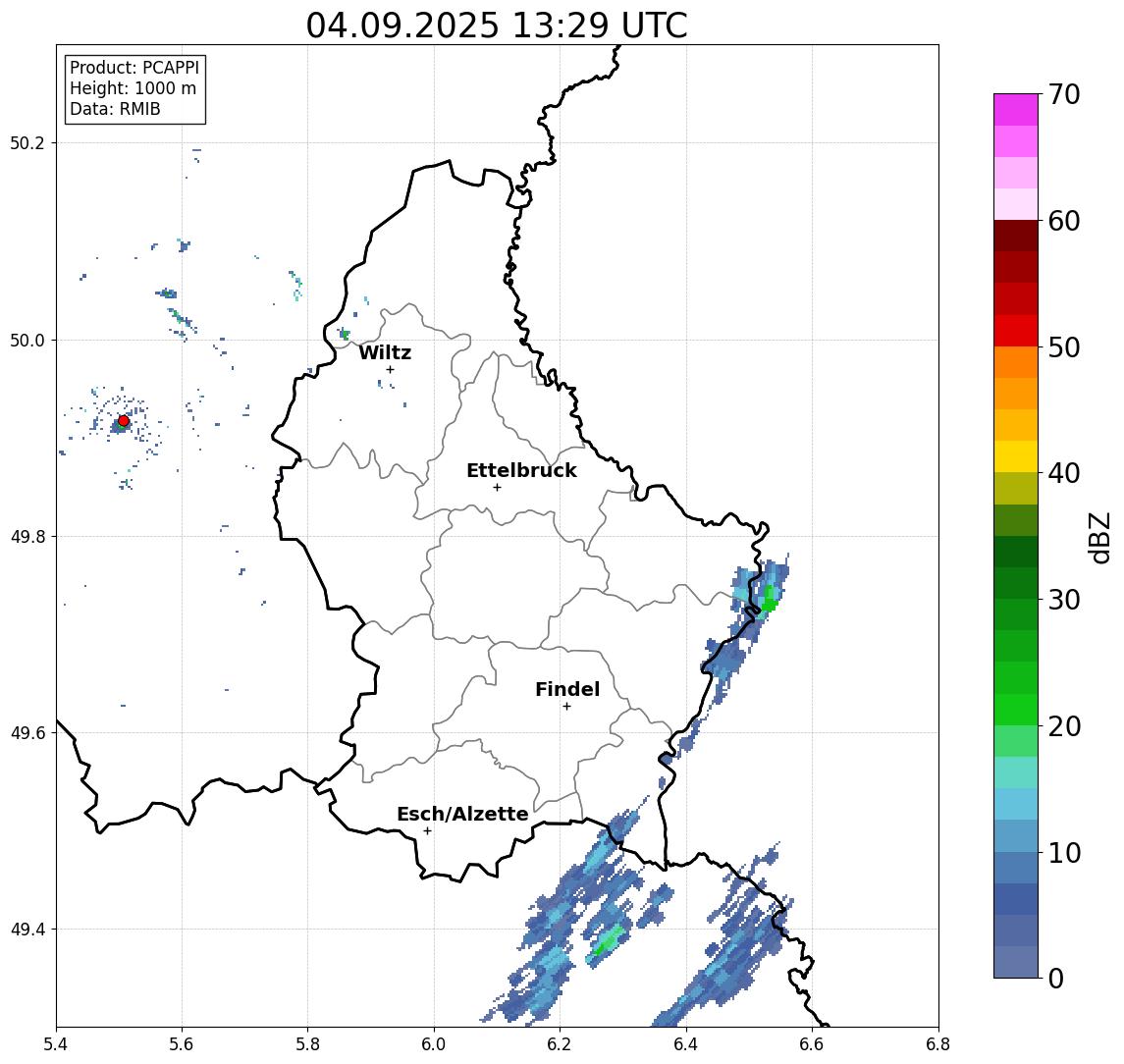Click the 'Height: 1000 m' legend line
The image size is (1124, 1064).
[133, 88]
